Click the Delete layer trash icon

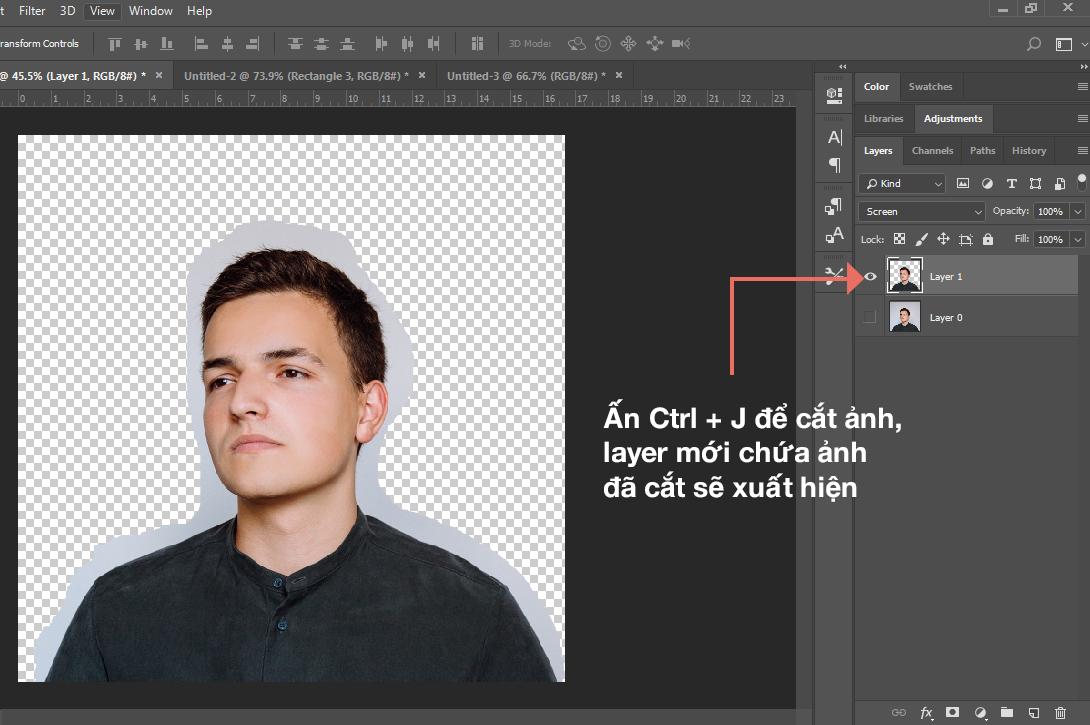[x=1061, y=712]
